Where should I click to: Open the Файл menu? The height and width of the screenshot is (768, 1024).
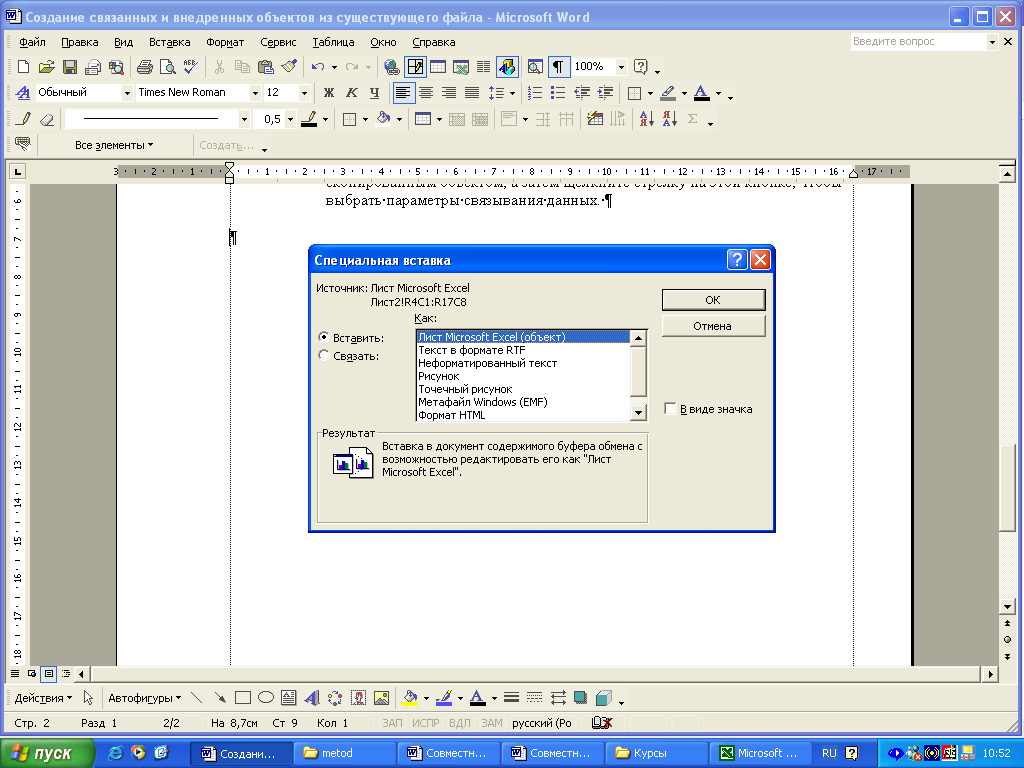click(x=32, y=42)
